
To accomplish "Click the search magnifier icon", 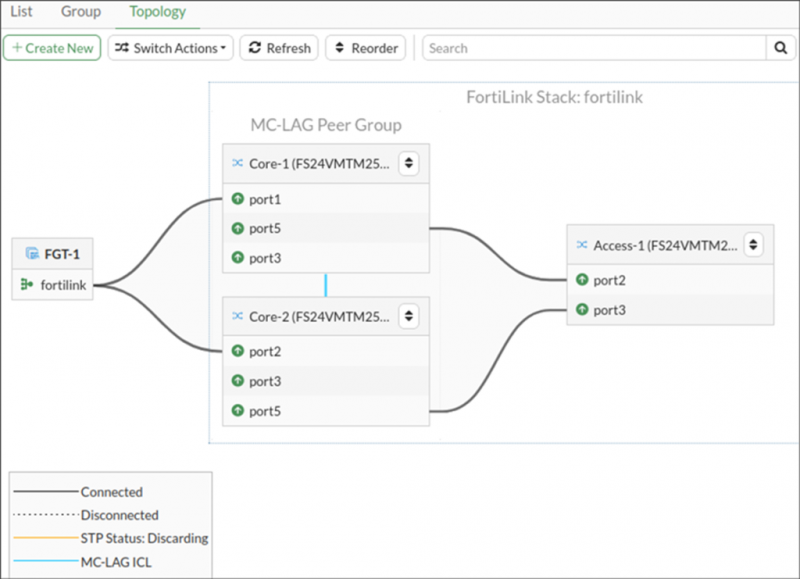I will click(780, 48).
